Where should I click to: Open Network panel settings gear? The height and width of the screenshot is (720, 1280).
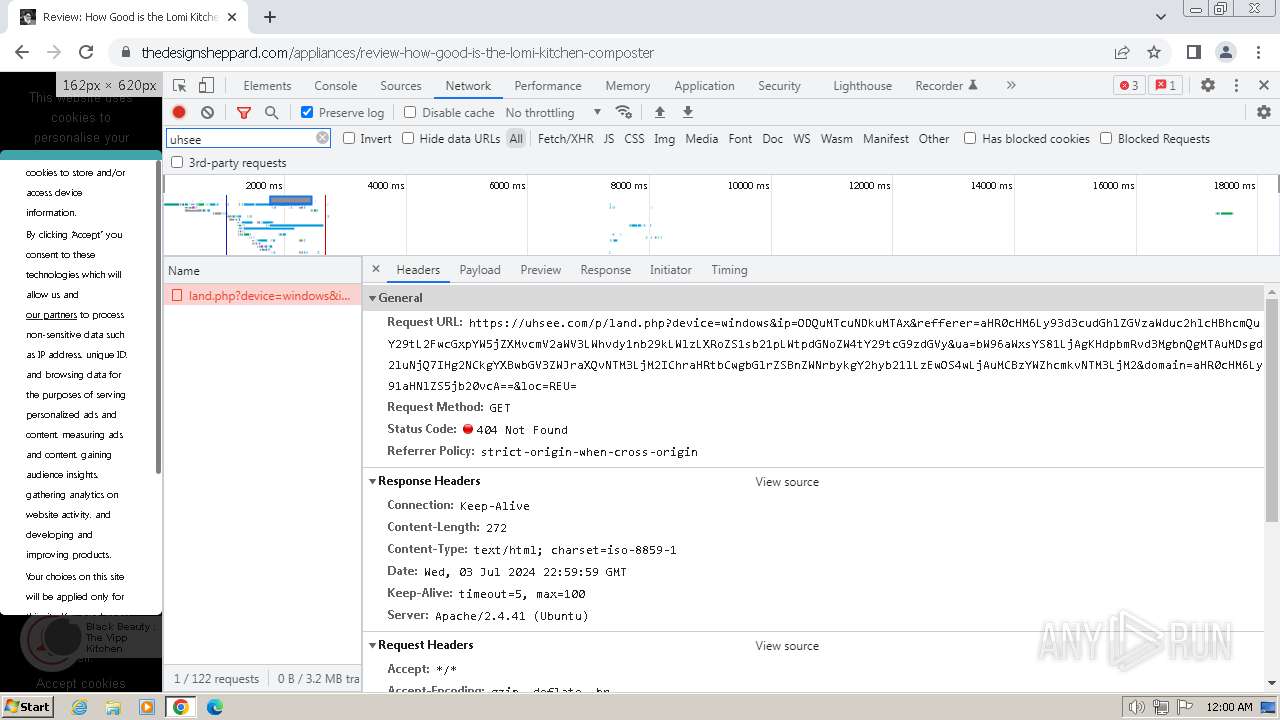coord(1264,113)
